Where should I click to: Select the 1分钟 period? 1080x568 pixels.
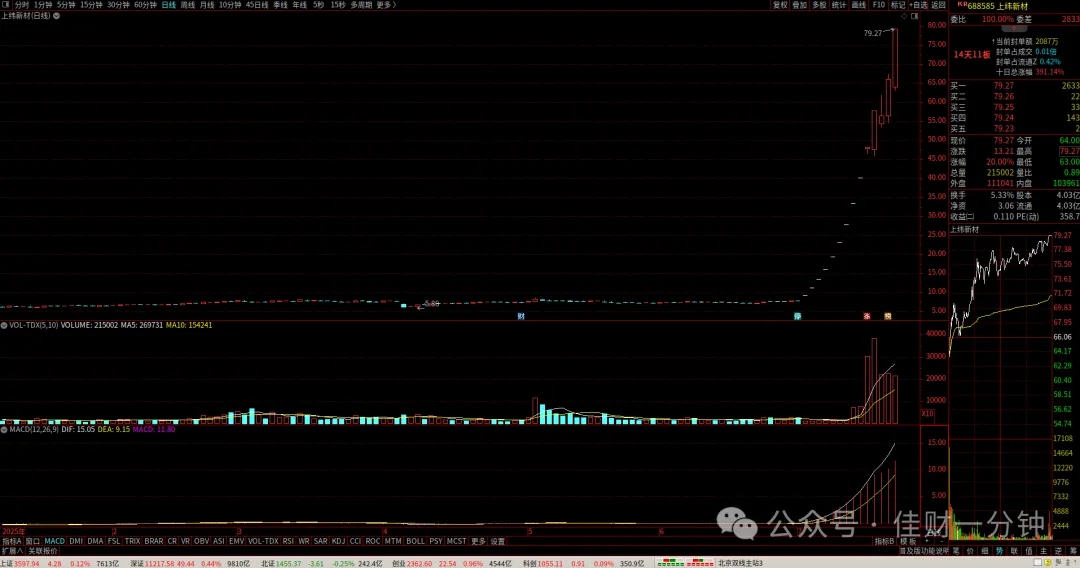[x=43, y=5]
